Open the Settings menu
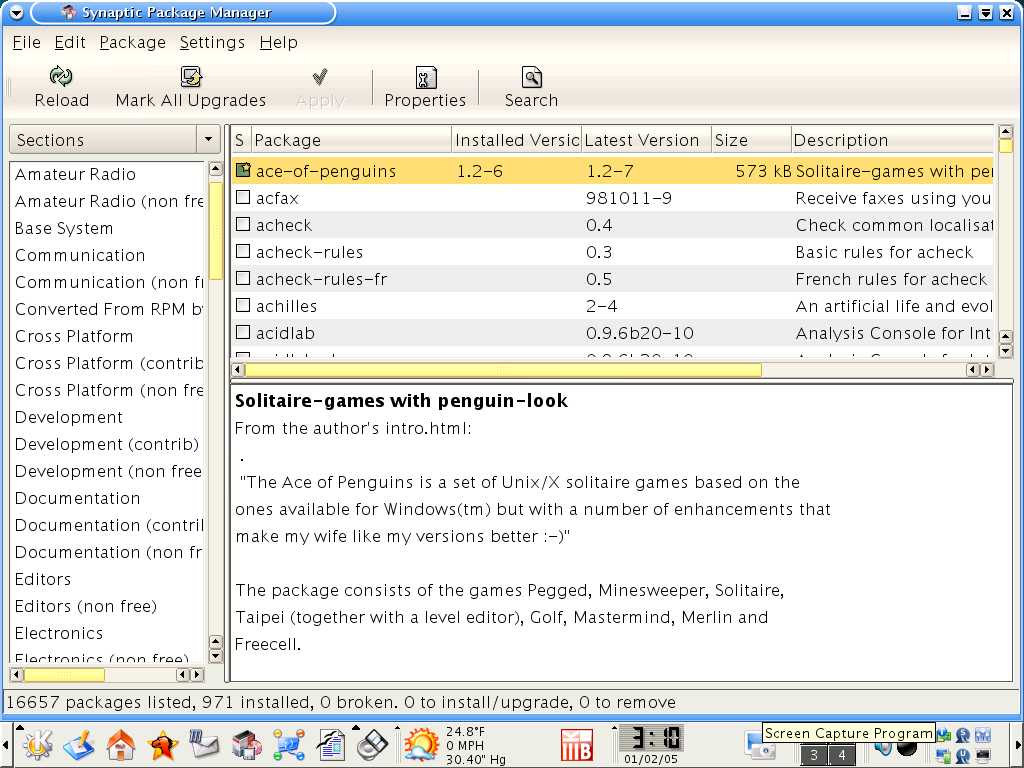 (212, 42)
